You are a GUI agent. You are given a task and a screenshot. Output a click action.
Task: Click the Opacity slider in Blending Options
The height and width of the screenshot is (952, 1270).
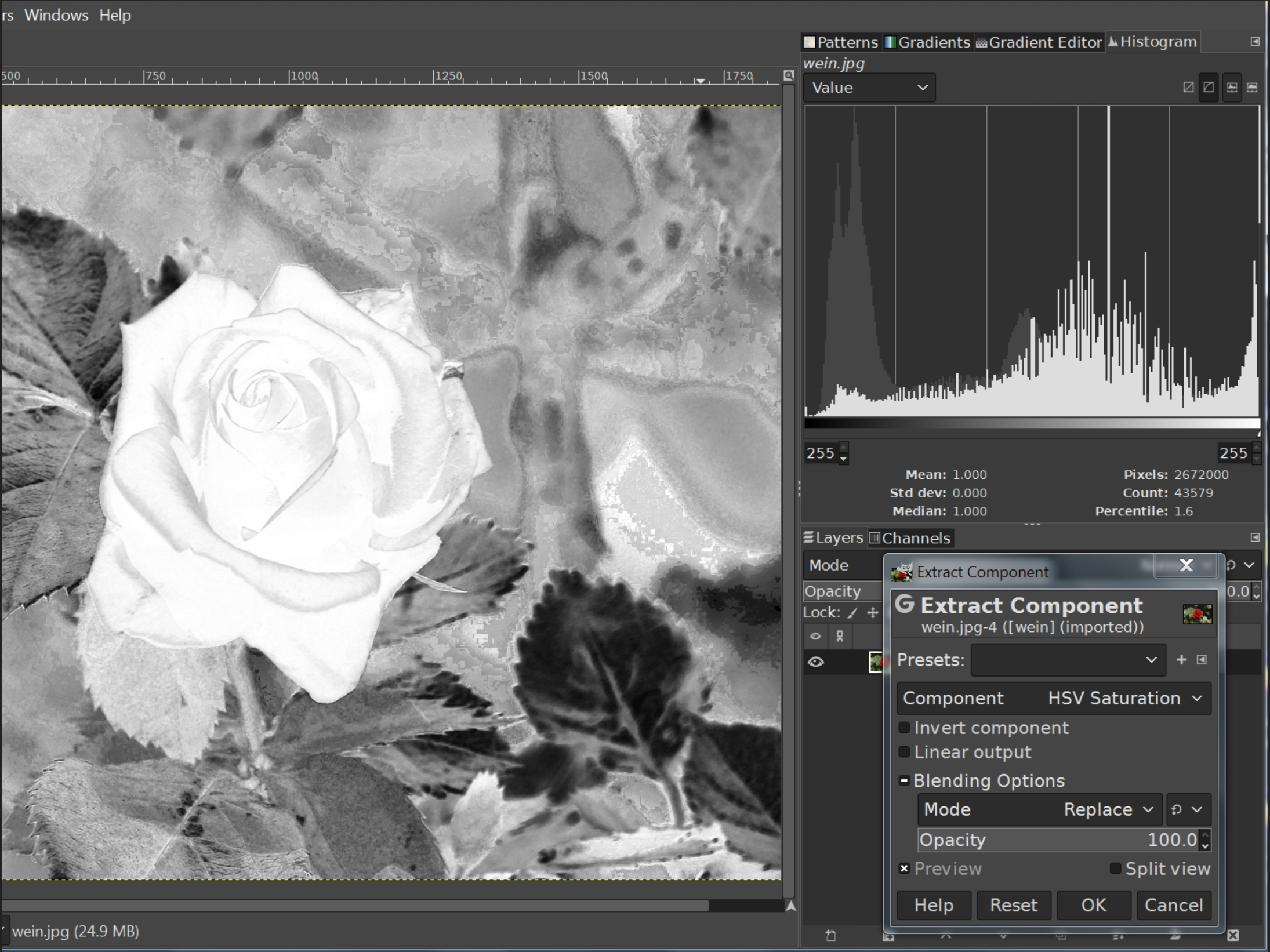click(x=1059, y=840)
